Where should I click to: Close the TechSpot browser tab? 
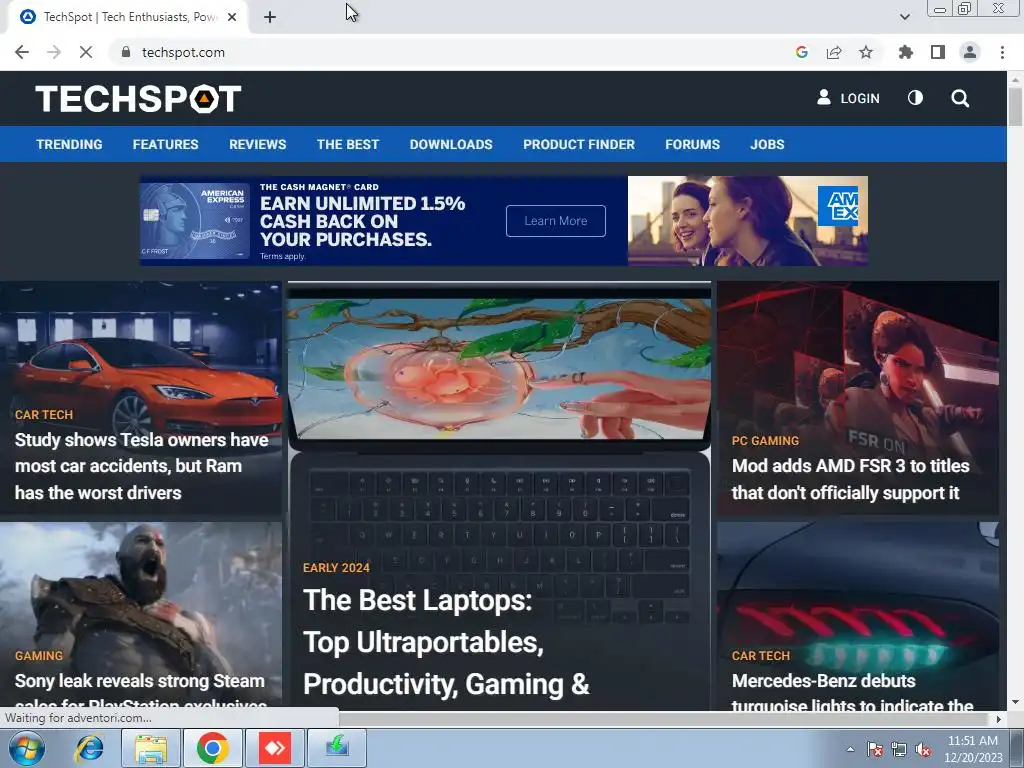[x=232, y=17]
